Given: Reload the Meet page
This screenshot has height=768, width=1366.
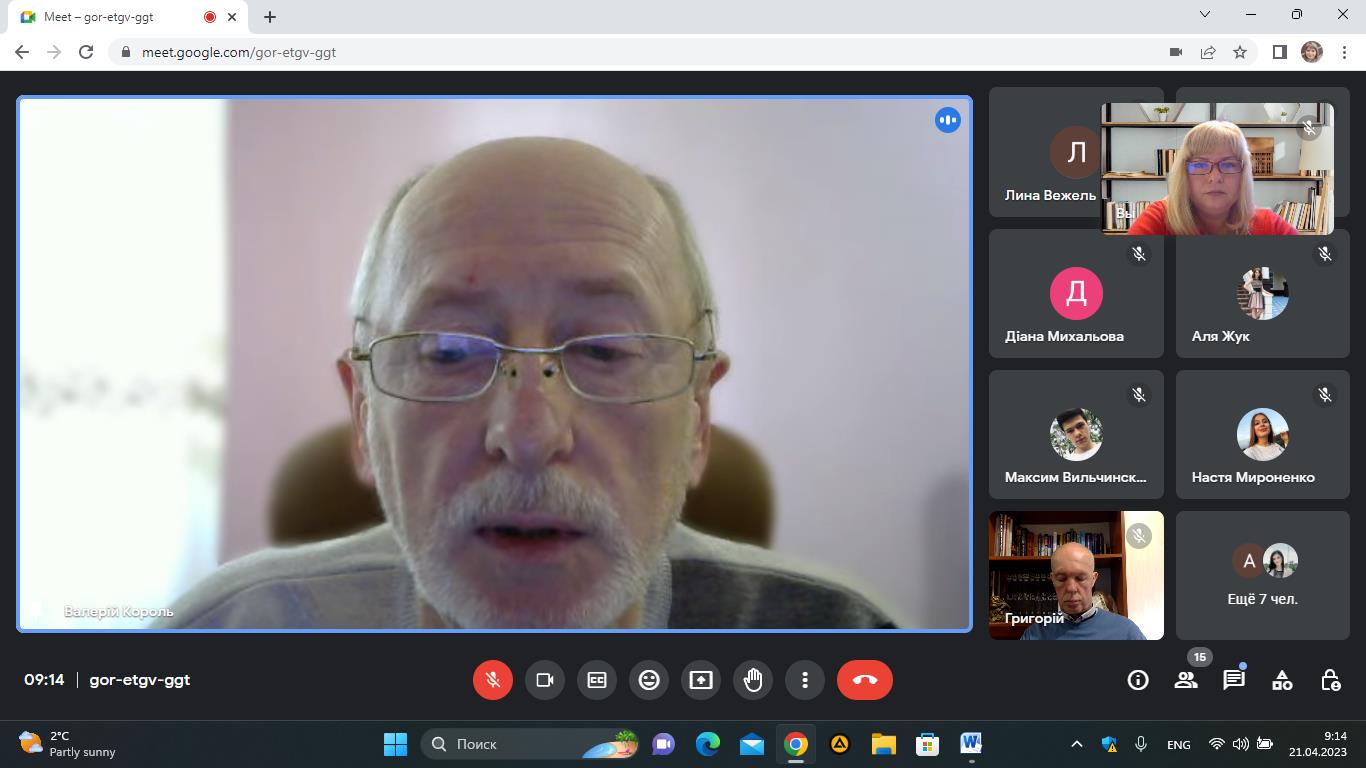Looking at the screenshot, I should [x=86, y=52].
